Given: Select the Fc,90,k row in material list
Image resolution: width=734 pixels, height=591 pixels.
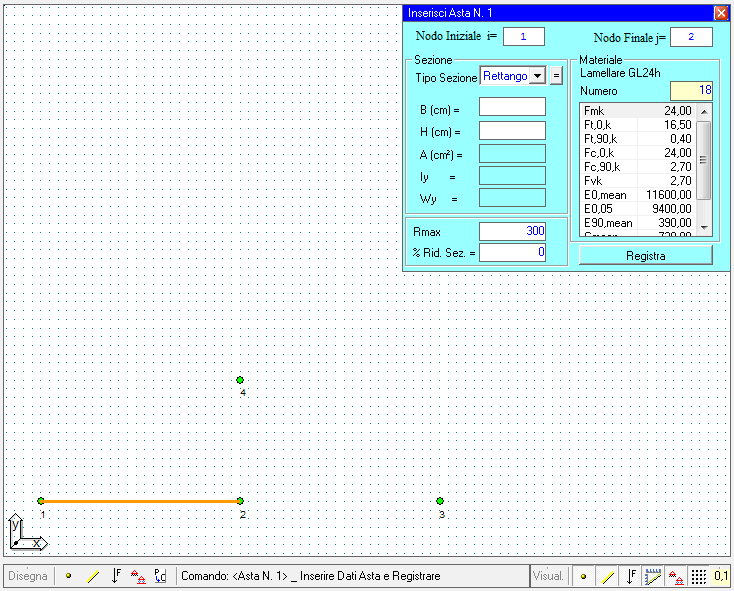Looking at the screenshot, I should [638, 167].
